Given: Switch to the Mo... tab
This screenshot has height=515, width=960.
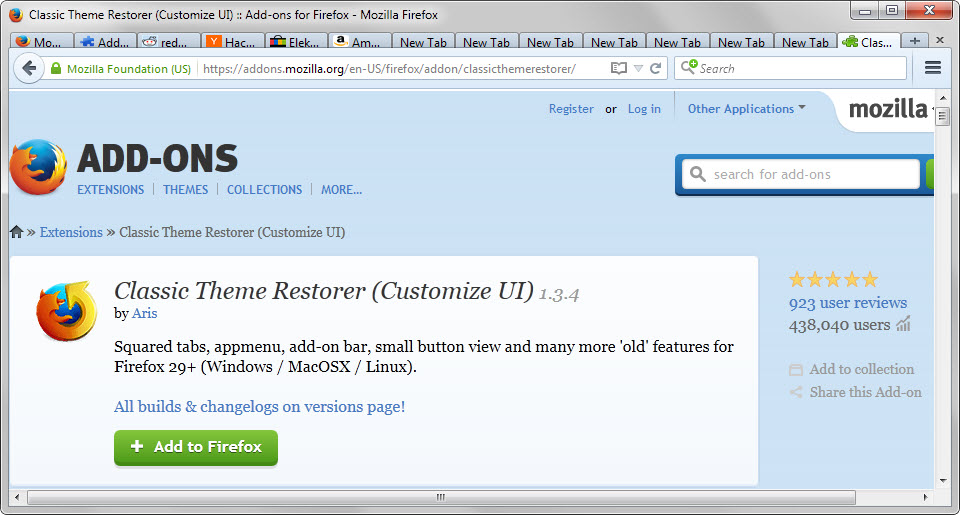Looking at the screenshot, I should tap(42, 42).
